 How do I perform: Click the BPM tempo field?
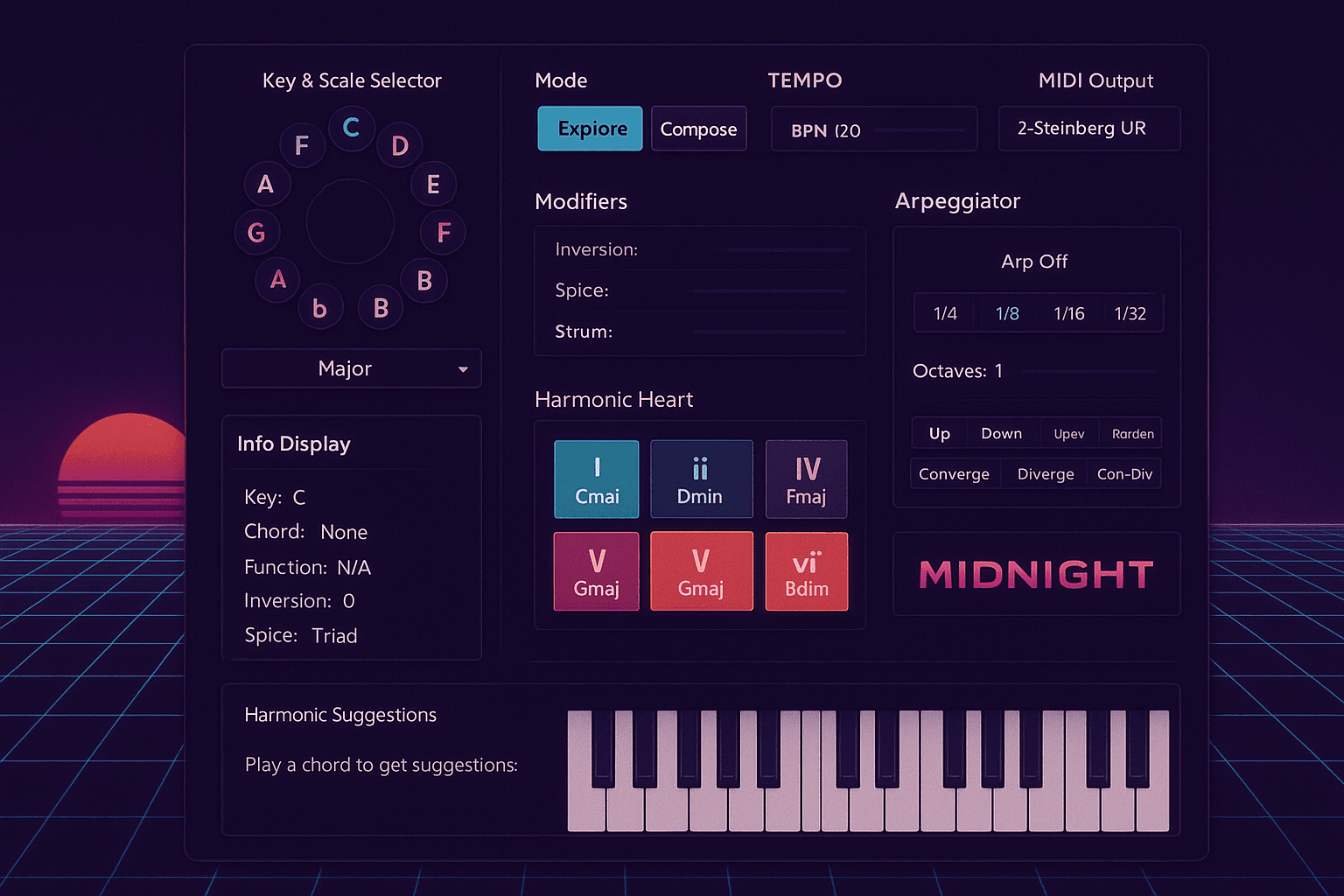873,129
